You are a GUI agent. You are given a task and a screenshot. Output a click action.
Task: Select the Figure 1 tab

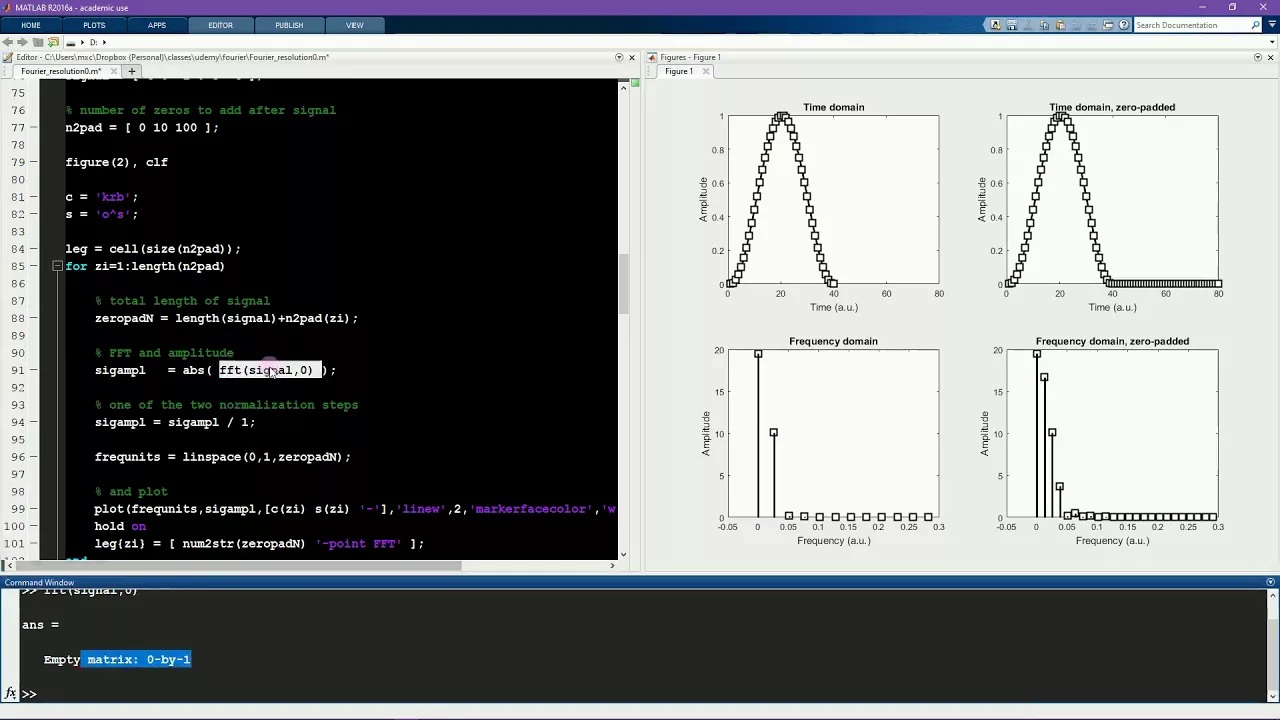(678, 71)
